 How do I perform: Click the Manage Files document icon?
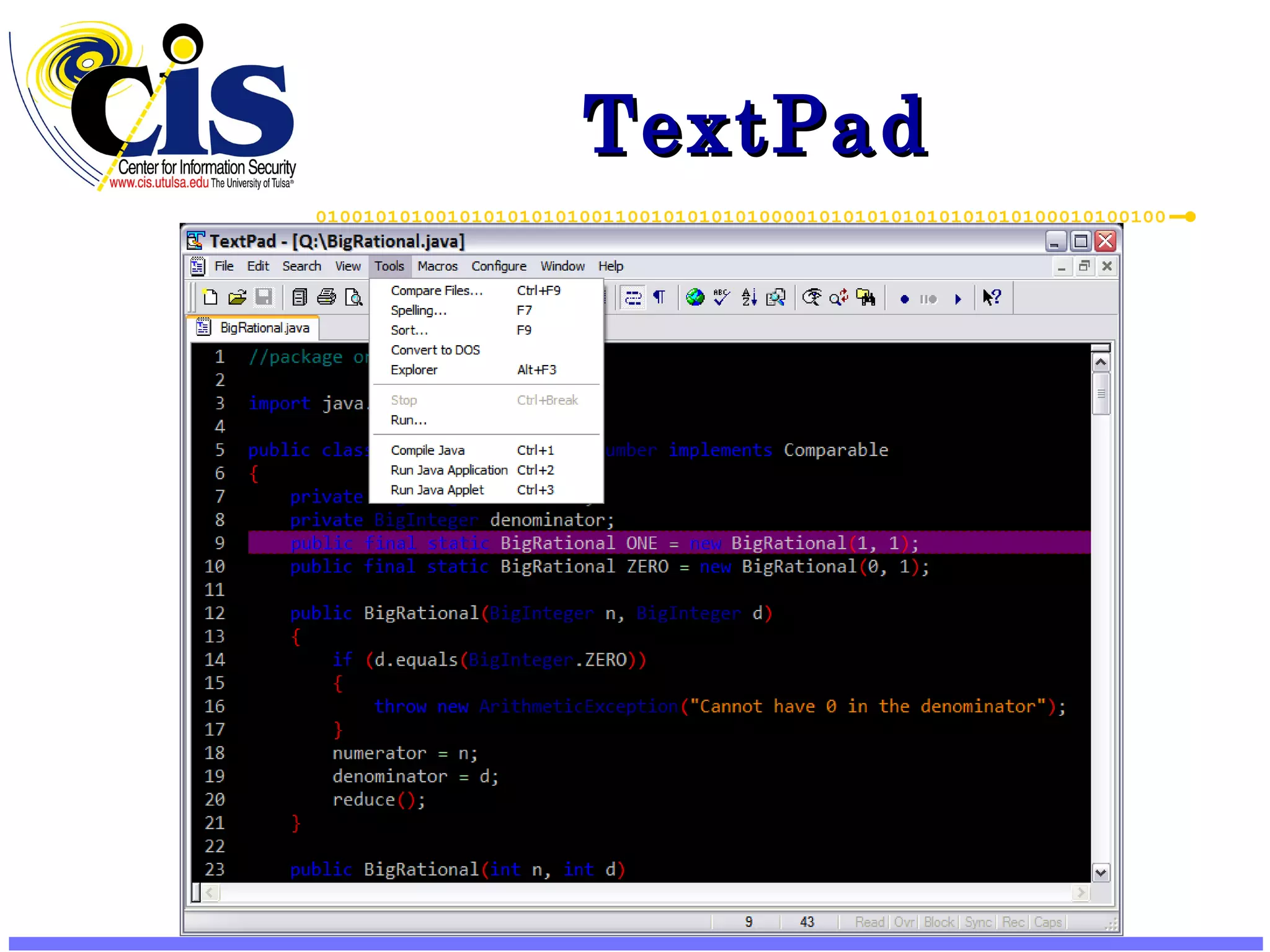point(300,298)
